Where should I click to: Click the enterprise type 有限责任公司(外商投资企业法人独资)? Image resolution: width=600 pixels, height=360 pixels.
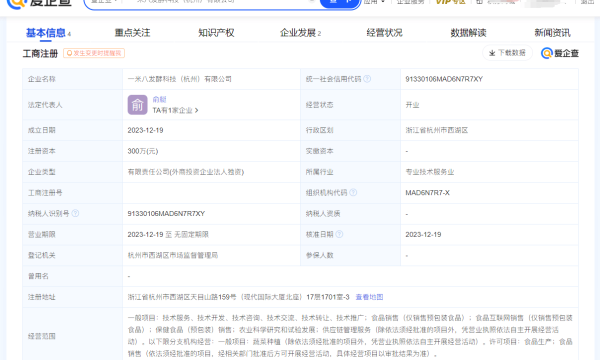point(186,172)
